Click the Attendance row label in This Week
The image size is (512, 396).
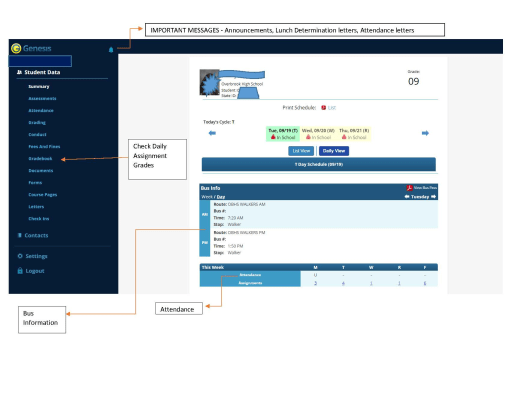tap(250, 275)
